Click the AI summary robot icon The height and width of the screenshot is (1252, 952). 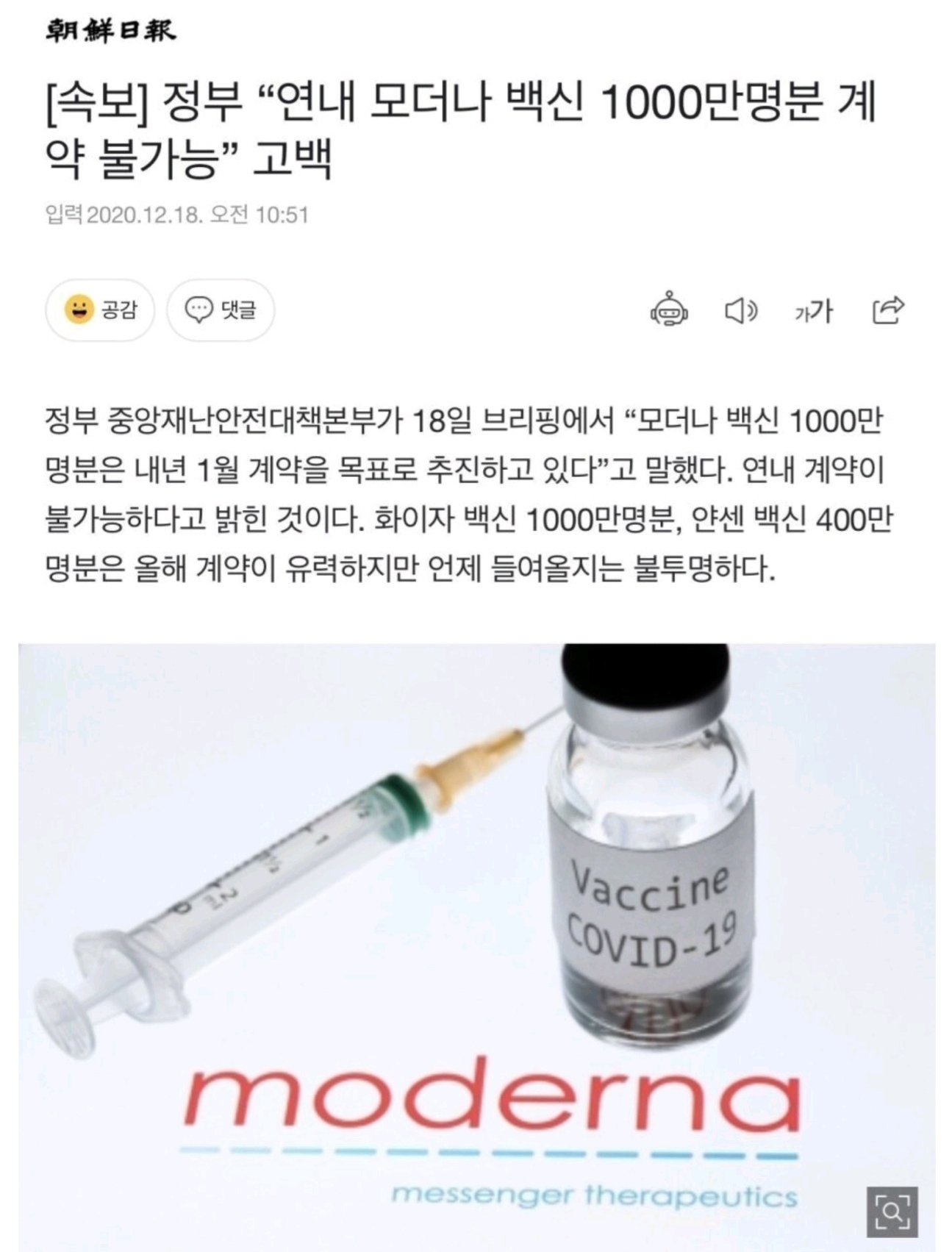[x=669, y=310]
